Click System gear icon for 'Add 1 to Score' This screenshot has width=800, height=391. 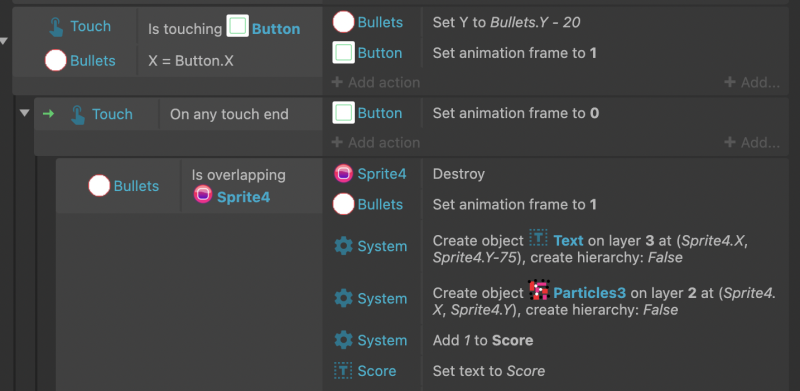[343, 340]
